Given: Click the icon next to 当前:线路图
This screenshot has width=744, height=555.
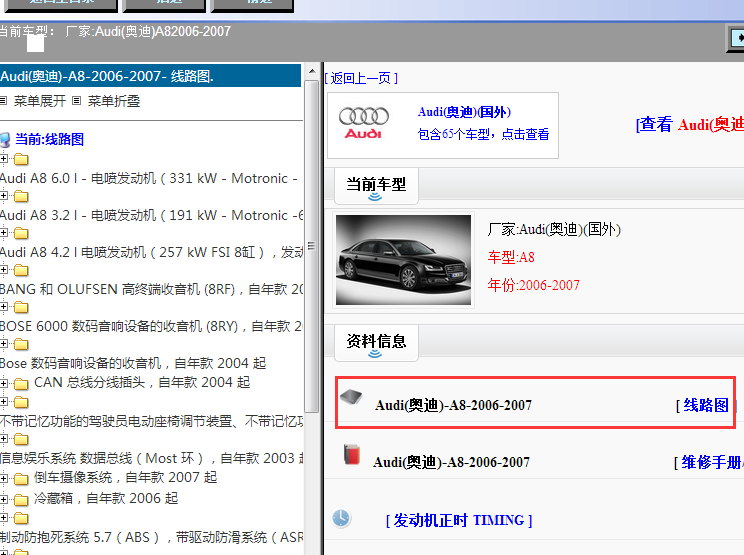Looking at the screenshot, I should point(5,140).
